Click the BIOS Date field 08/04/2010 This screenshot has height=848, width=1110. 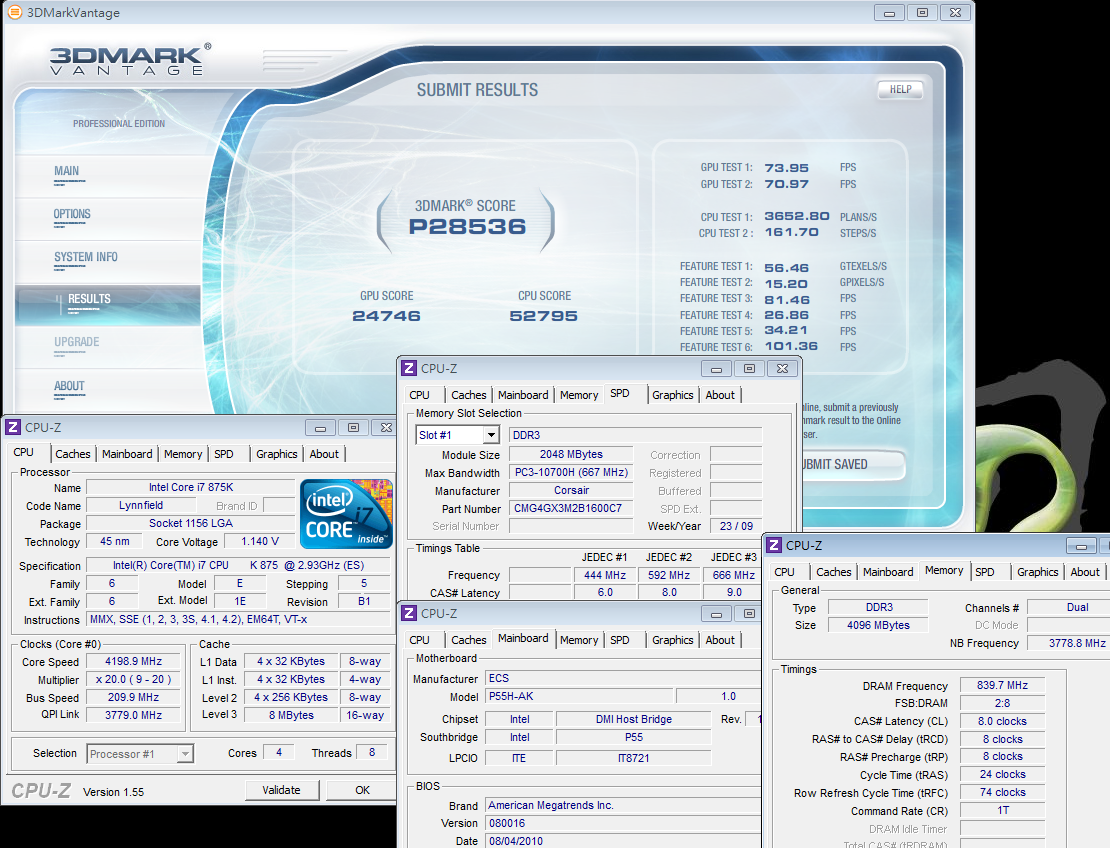pyautogui.click(x=623, y=841)
